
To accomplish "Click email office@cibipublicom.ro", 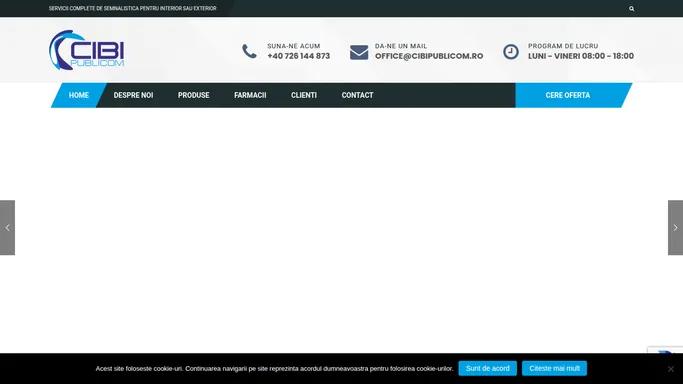I will click(x=429, y=56).
